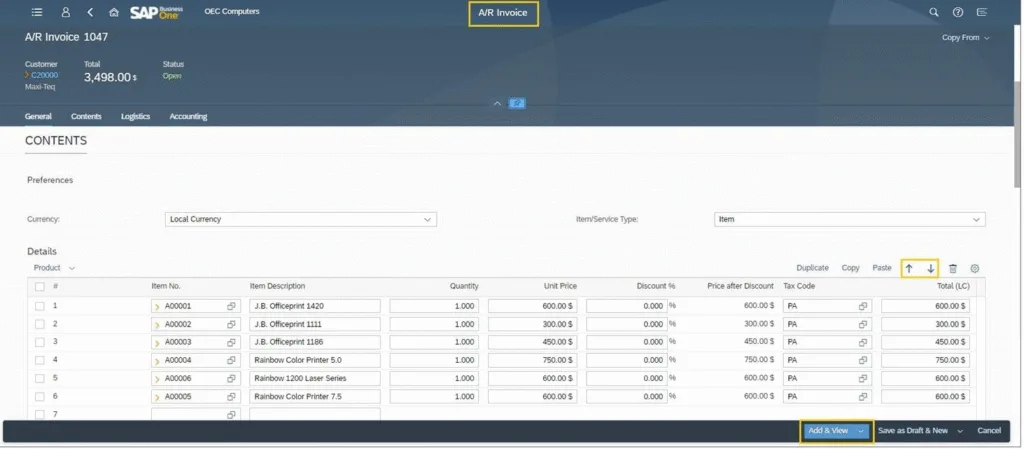Open item list picker for A00004
This screenshot has height=449, width=1024.
(x=231, y=360)
